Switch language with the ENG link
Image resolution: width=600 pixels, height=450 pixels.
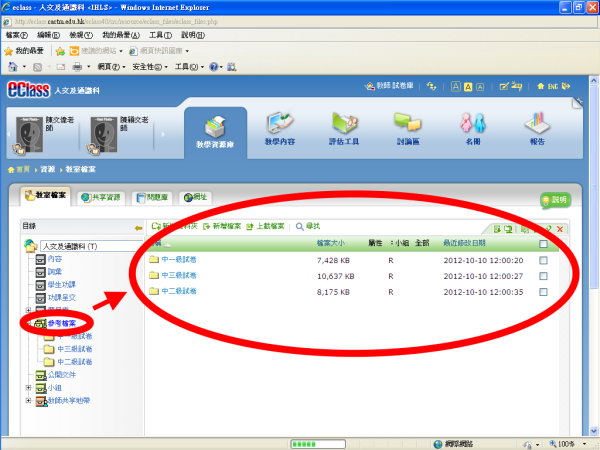tap(553, 86)
